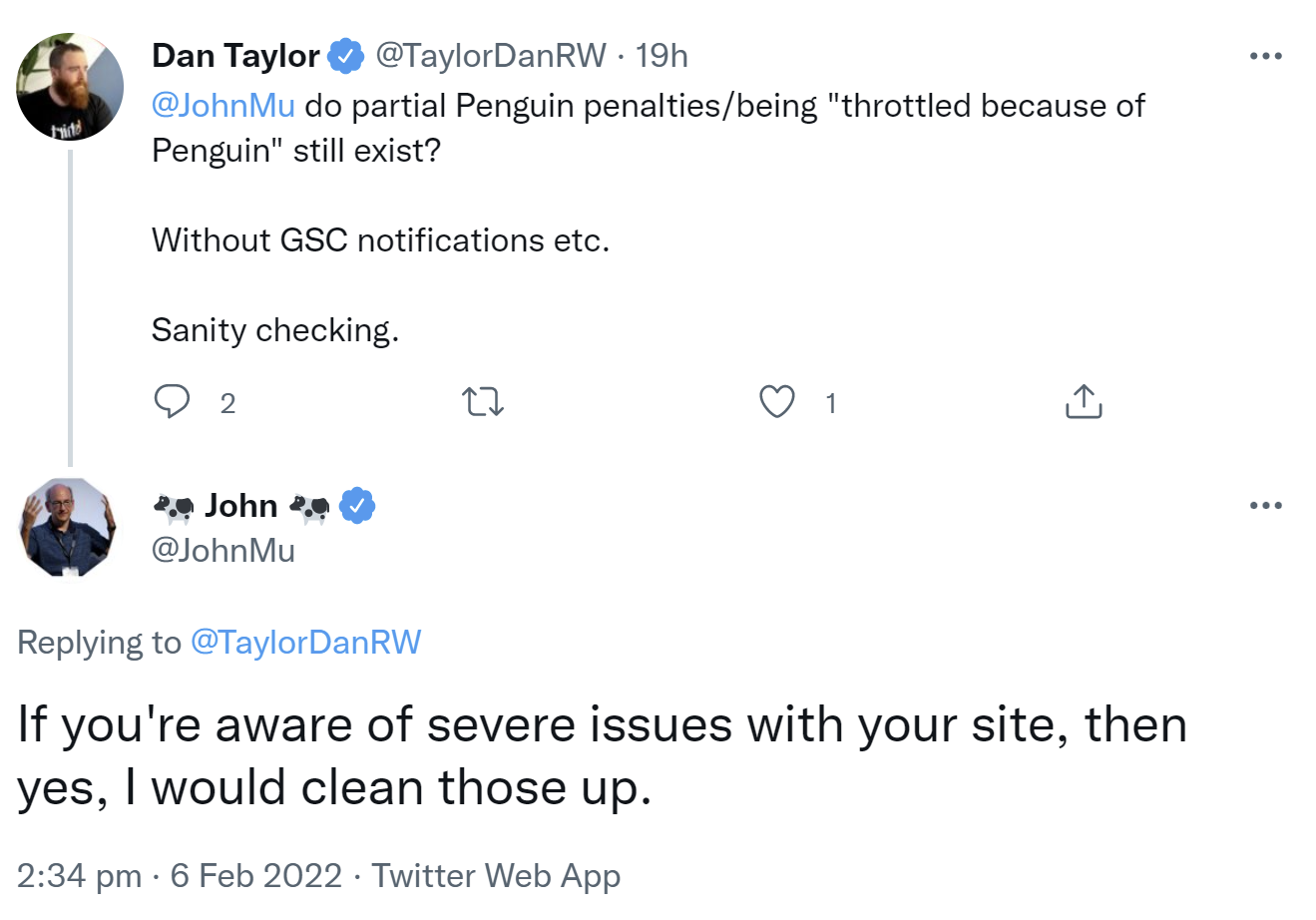Click Dan Taylor's verified badge

(x=346, y=56)
